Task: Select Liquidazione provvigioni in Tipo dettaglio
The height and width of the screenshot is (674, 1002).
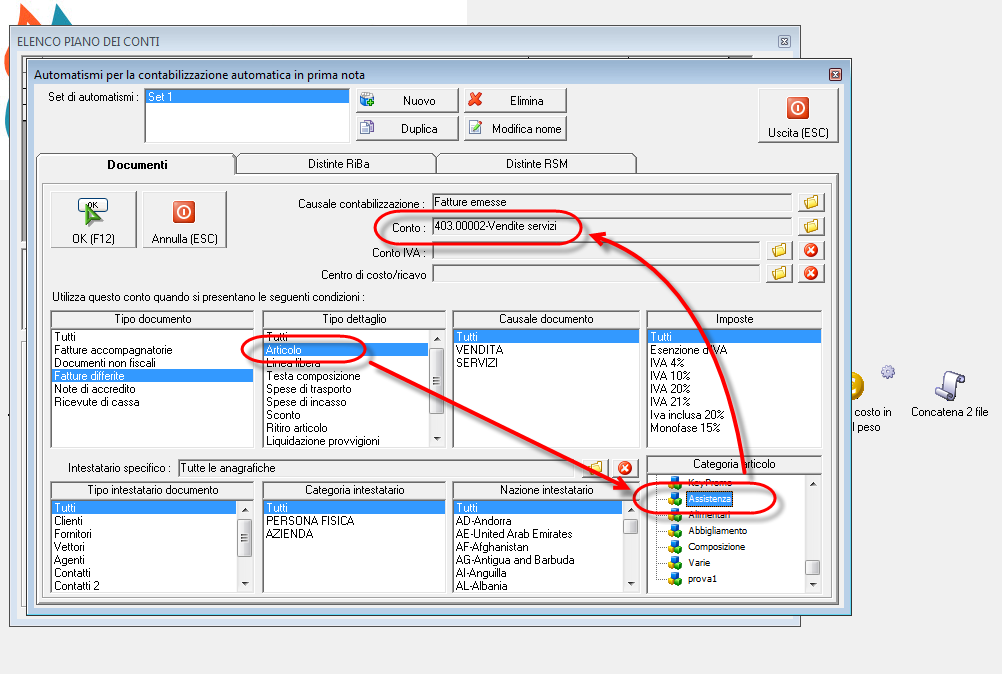Action: 346,441
